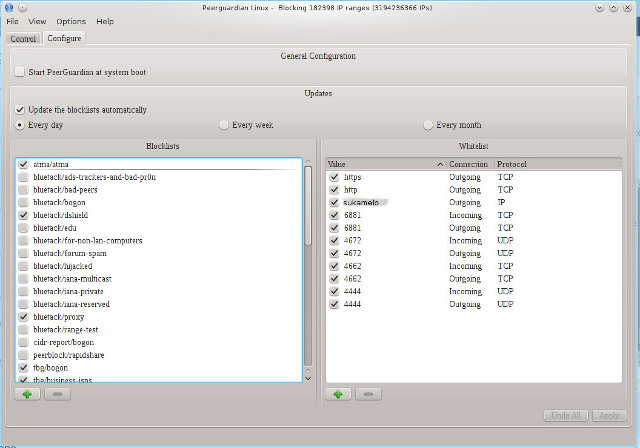Viewport: 640px width, 448px height.
Task: Open the Options menu
Action: 70,21
